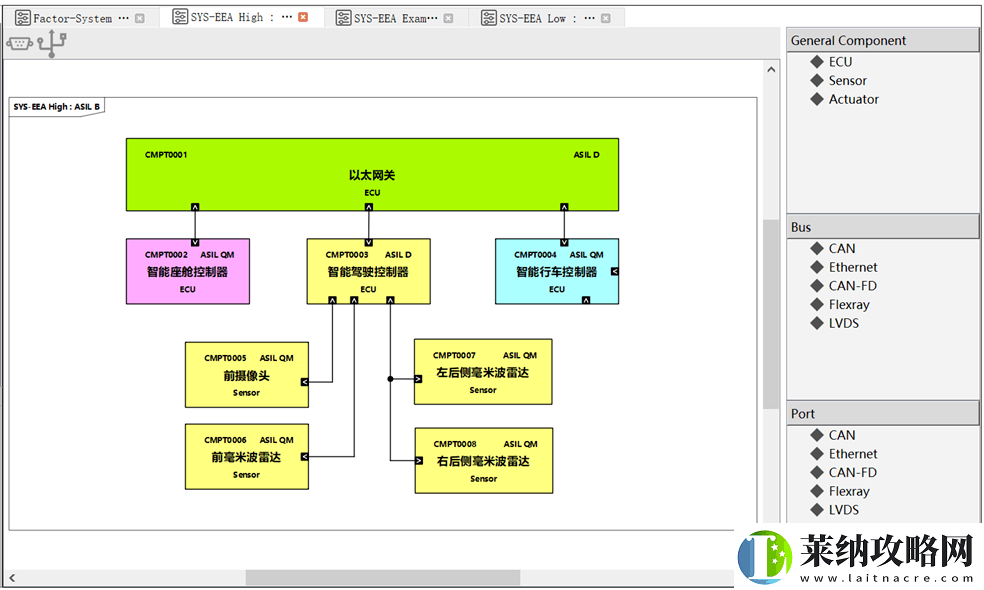Click the USB bus toolbar icon
The image size is (984, 590).
pos(51,43)
